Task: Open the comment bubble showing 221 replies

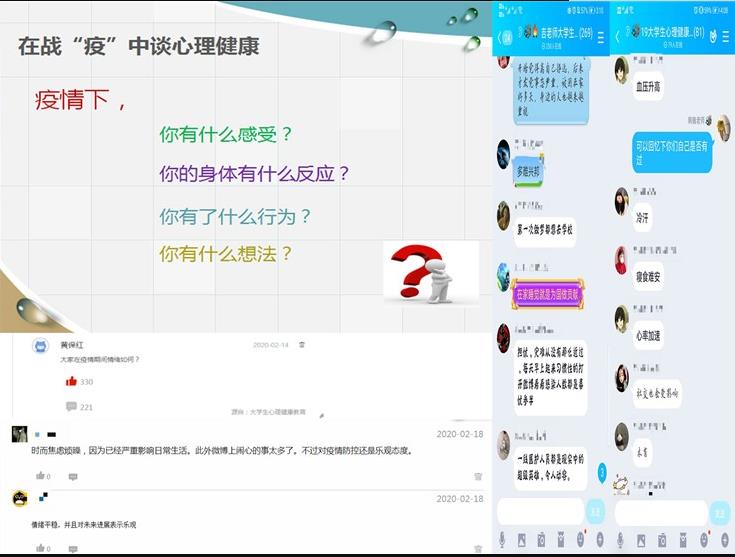Action: (71, 406)
